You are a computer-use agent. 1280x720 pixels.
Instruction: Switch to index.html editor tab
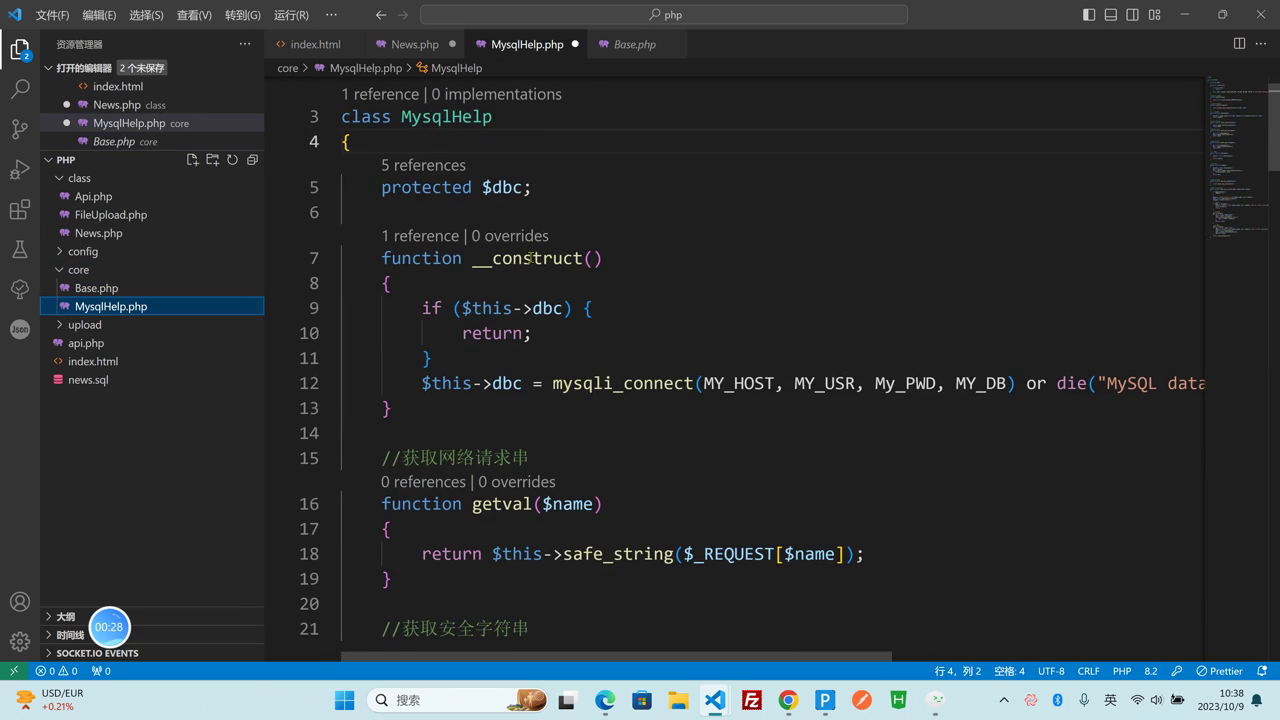coord(314,44)
